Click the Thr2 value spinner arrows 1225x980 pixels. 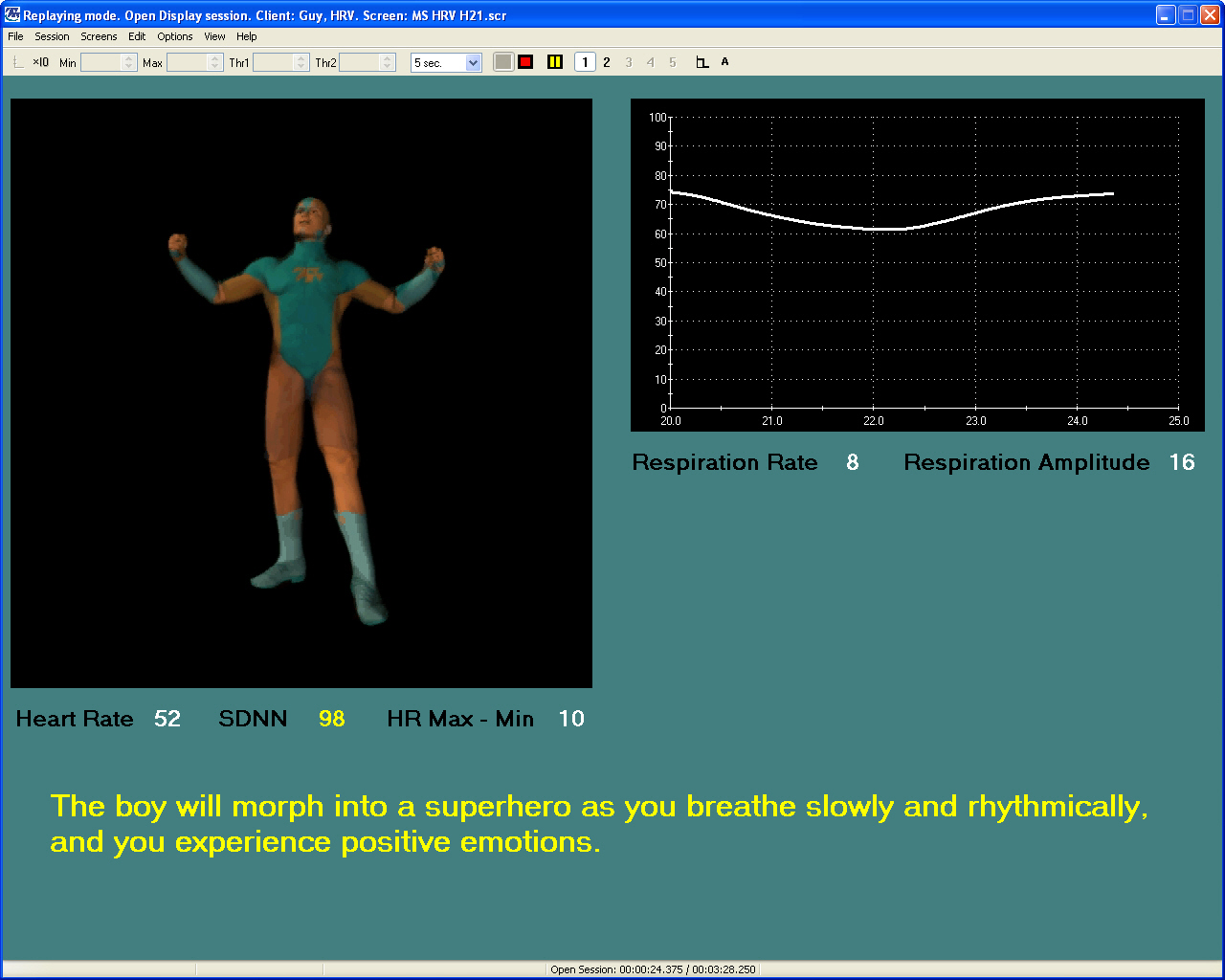tap(388, 62)
